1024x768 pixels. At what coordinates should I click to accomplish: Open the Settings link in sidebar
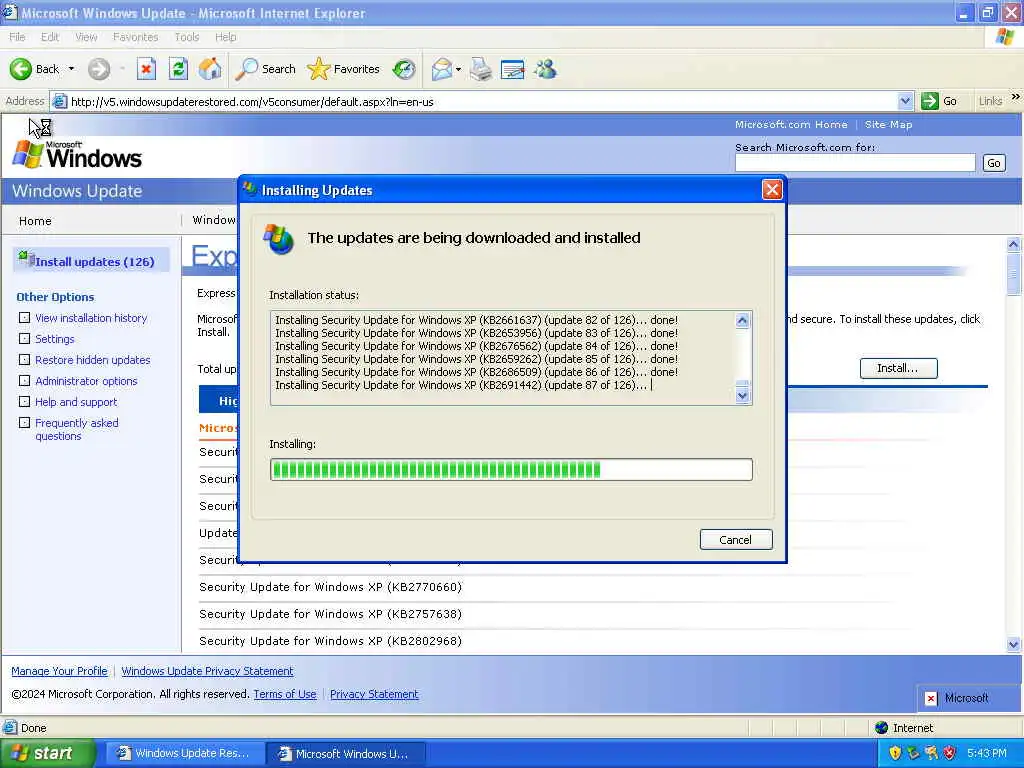click(55, 339)
